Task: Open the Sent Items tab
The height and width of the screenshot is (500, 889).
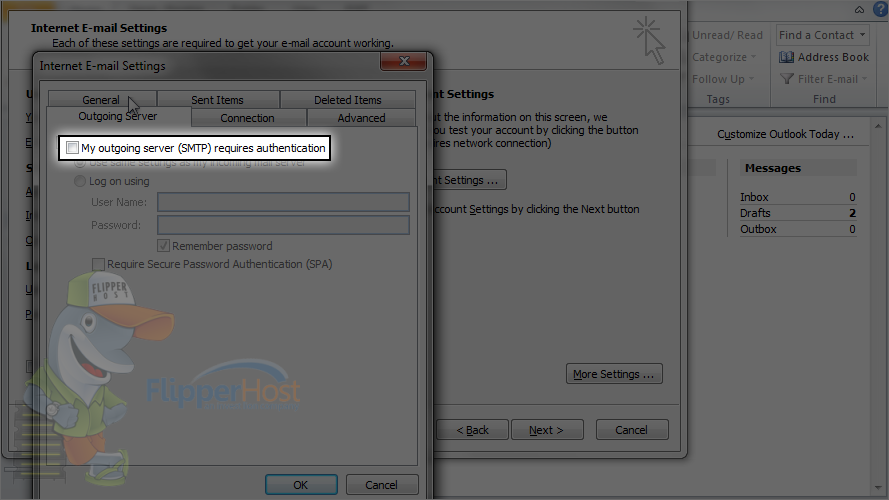Action: coord(217,100)
